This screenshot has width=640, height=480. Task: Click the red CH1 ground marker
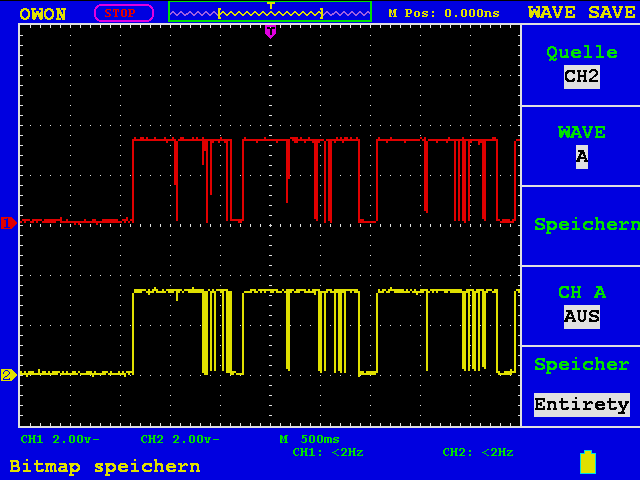[9, 223]
